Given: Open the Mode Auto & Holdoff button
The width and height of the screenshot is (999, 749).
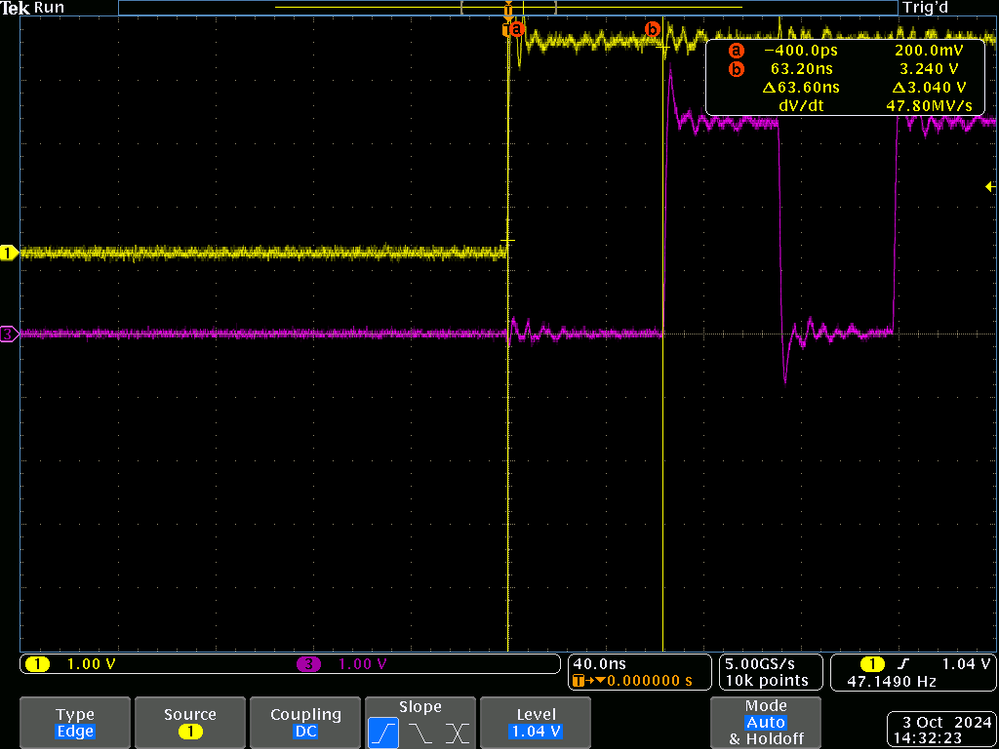Looking at the screenshot, I should (765, 722).
